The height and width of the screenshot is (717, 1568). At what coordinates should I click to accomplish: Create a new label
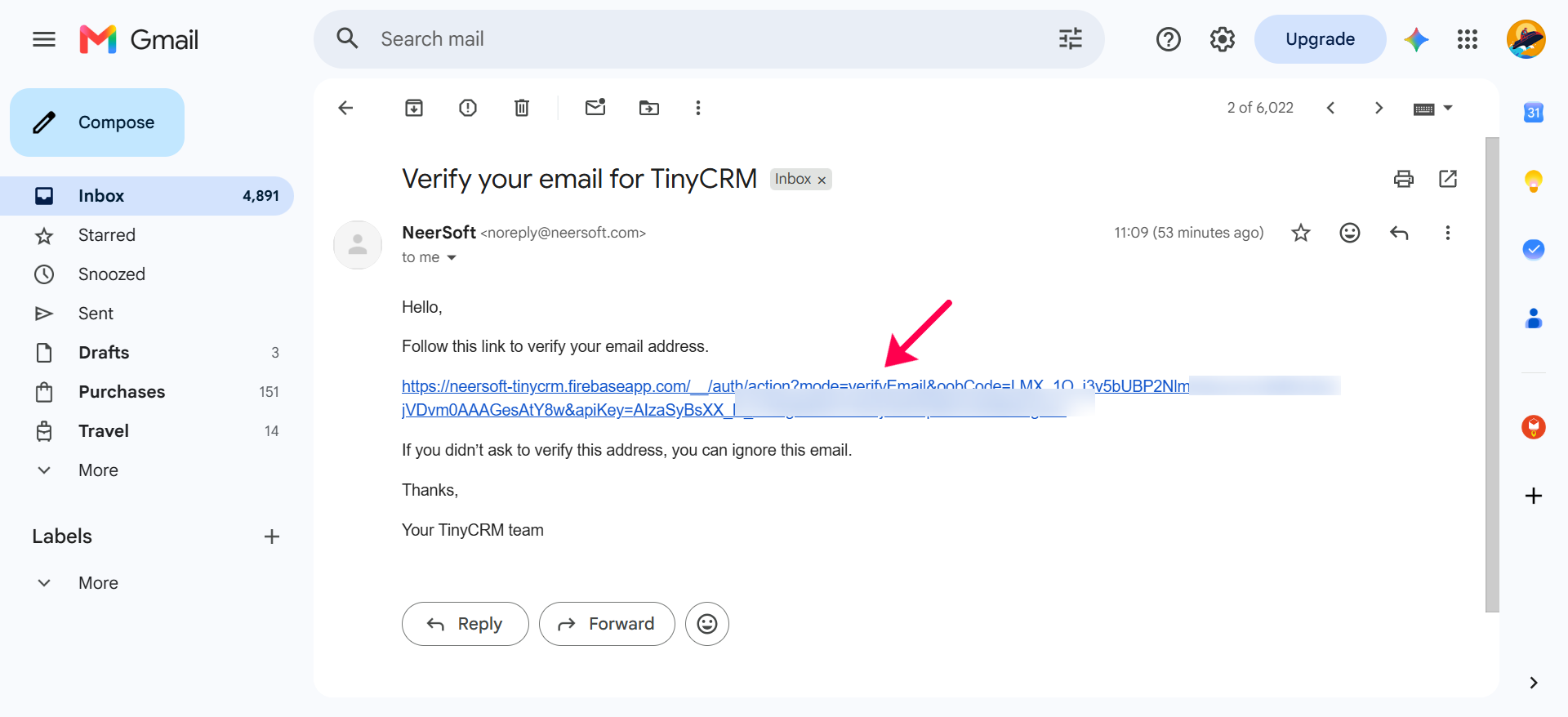click(272, 537)
